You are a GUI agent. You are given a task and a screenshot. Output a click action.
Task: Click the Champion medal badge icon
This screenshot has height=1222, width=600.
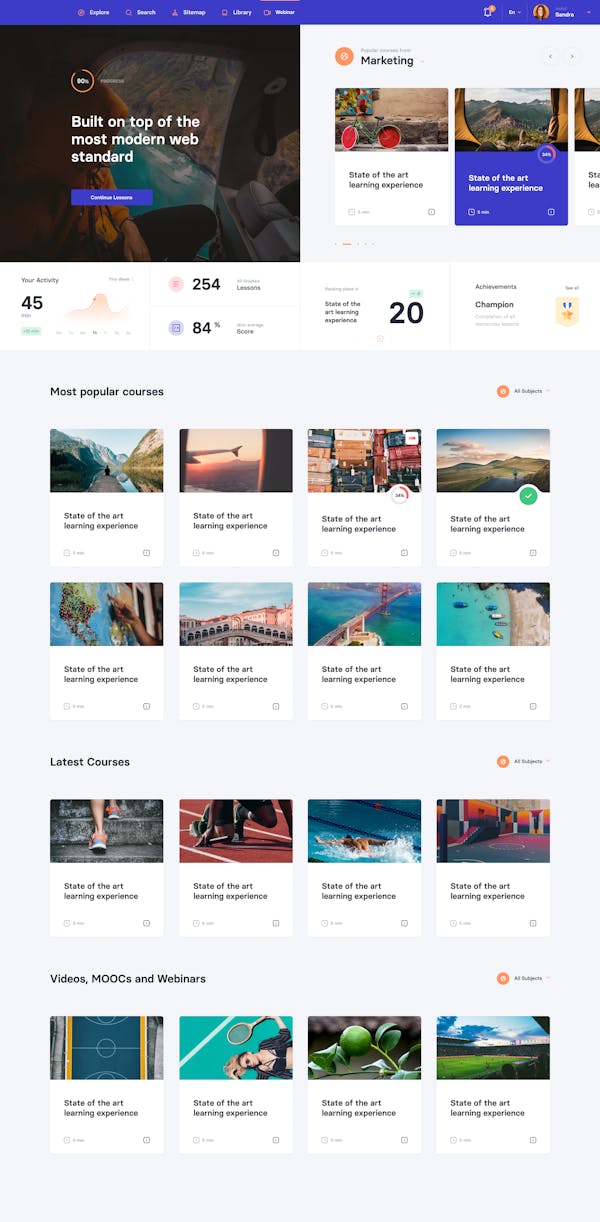(567, 311)
